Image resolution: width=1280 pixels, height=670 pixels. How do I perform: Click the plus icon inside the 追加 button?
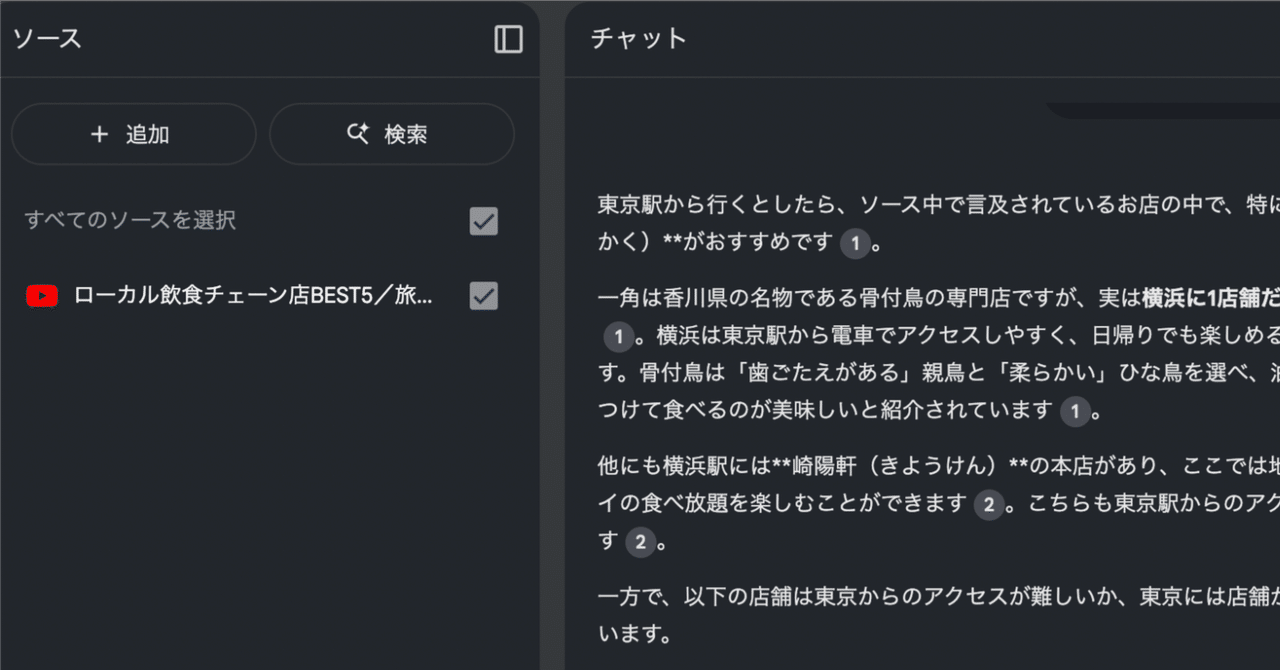point(98,134)
